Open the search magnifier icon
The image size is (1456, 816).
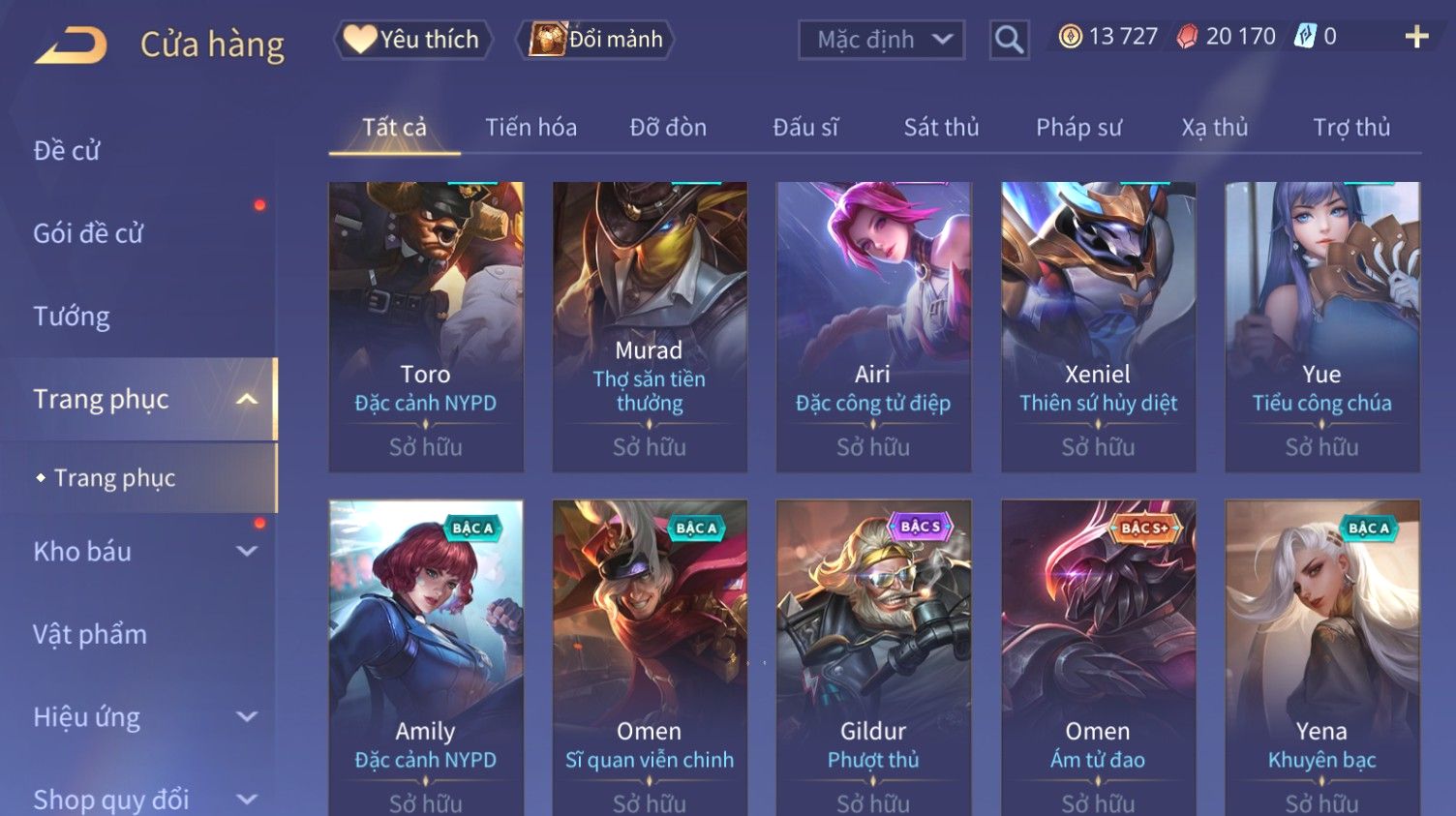tap(1009, 40)
